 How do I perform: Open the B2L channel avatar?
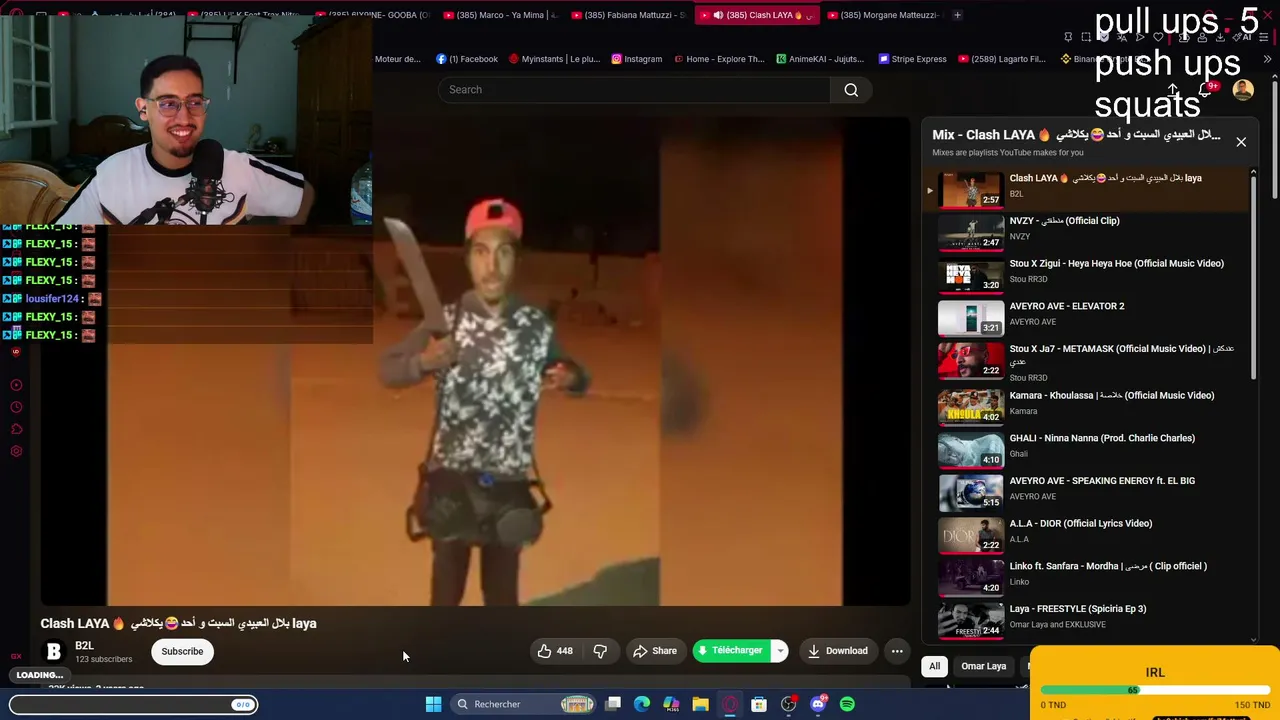(x=54, y=651)
